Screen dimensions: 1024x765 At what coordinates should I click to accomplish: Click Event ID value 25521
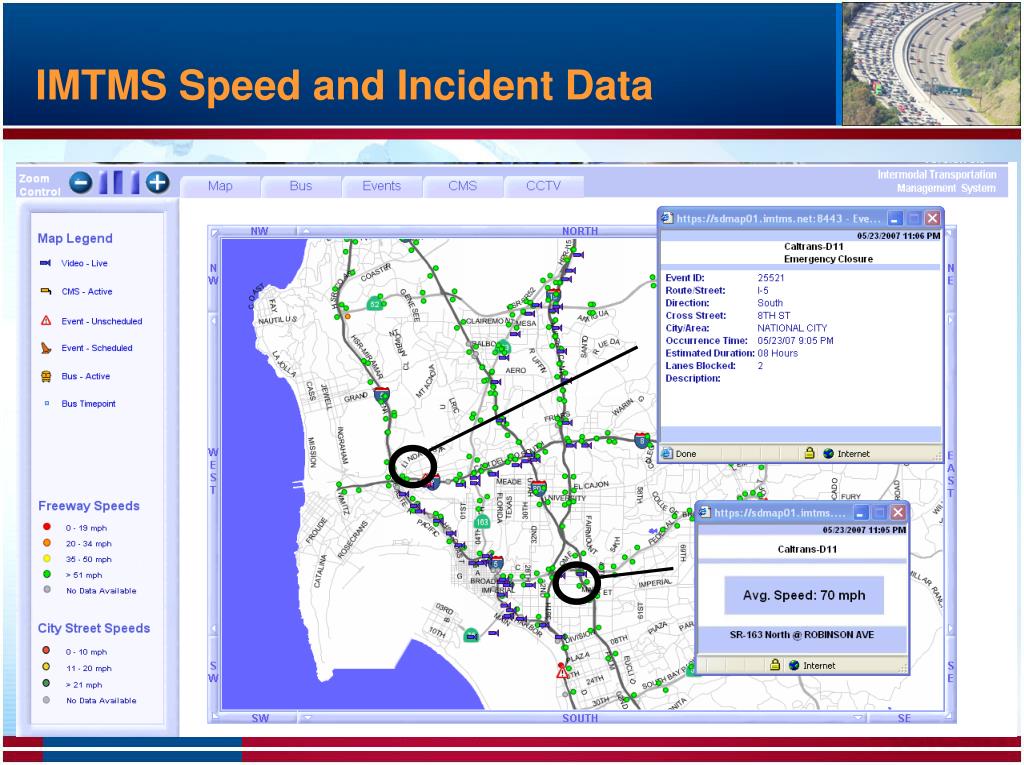(771, 278)
